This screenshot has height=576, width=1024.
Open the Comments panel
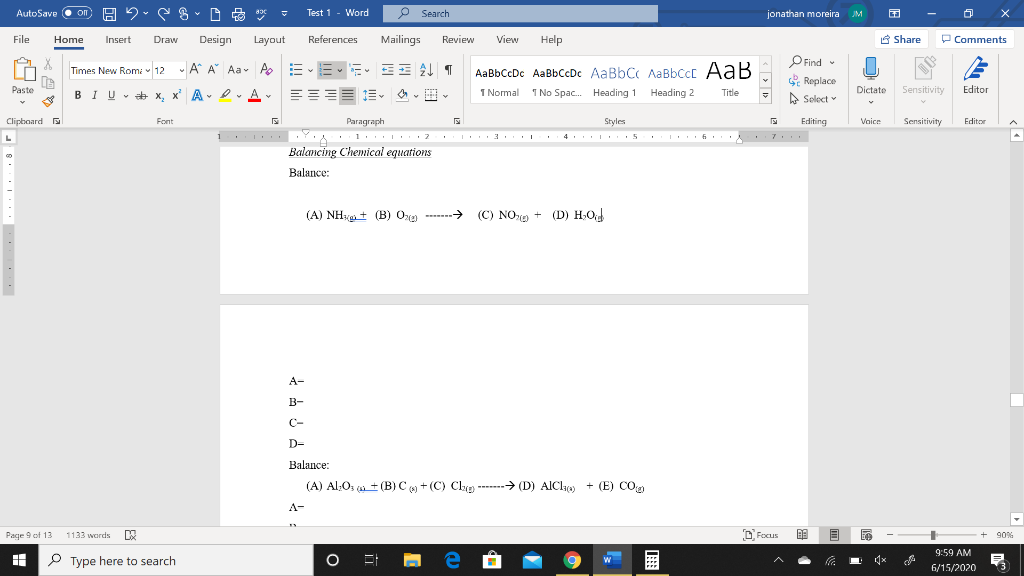tap(975, 39)
